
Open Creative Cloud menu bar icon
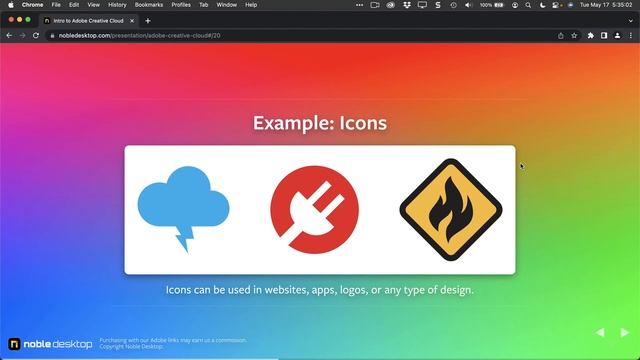point(391,5)
